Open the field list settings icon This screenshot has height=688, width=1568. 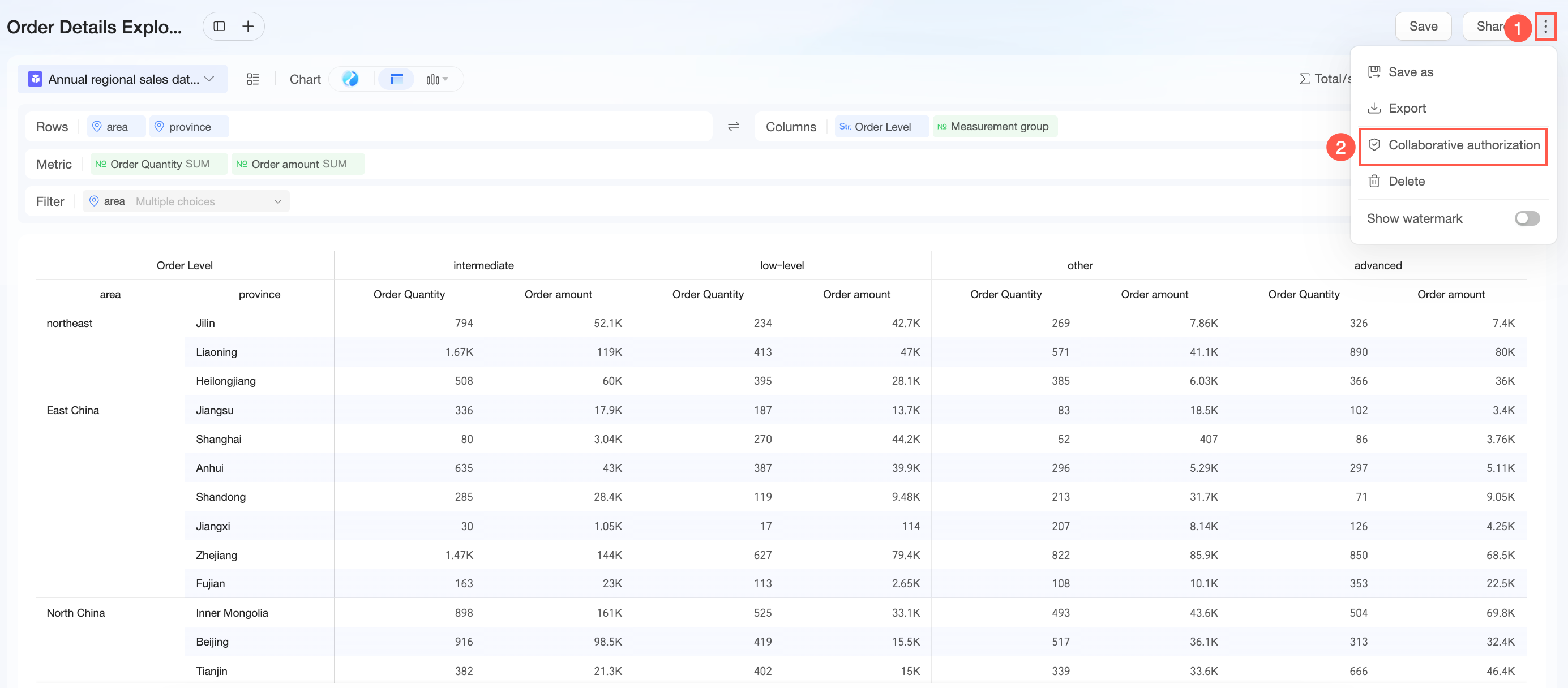252,79
